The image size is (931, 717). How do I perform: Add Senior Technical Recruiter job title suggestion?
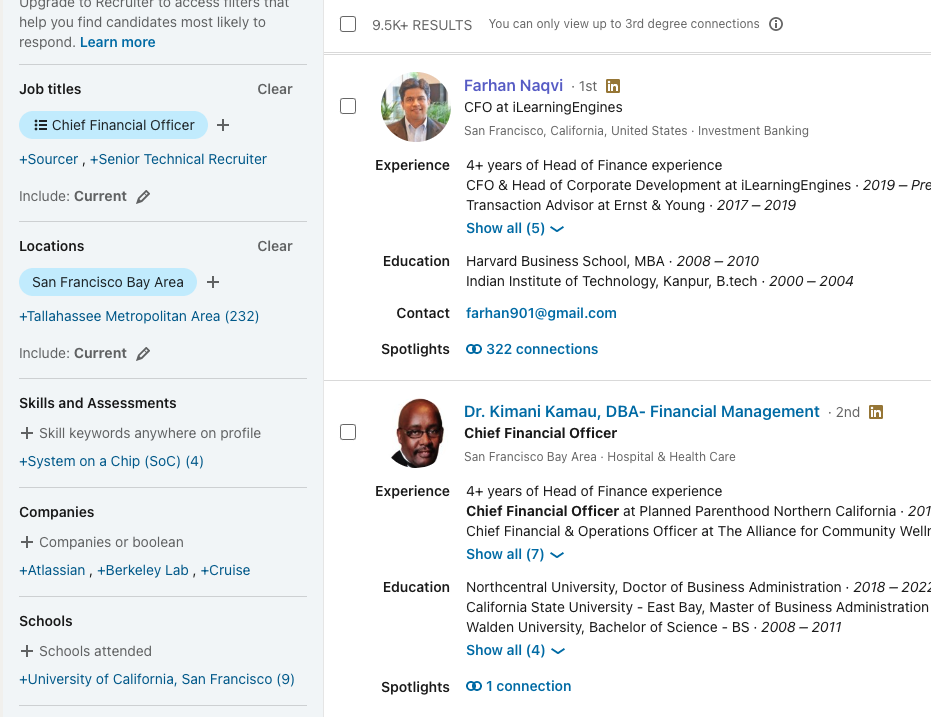point(178,159)
